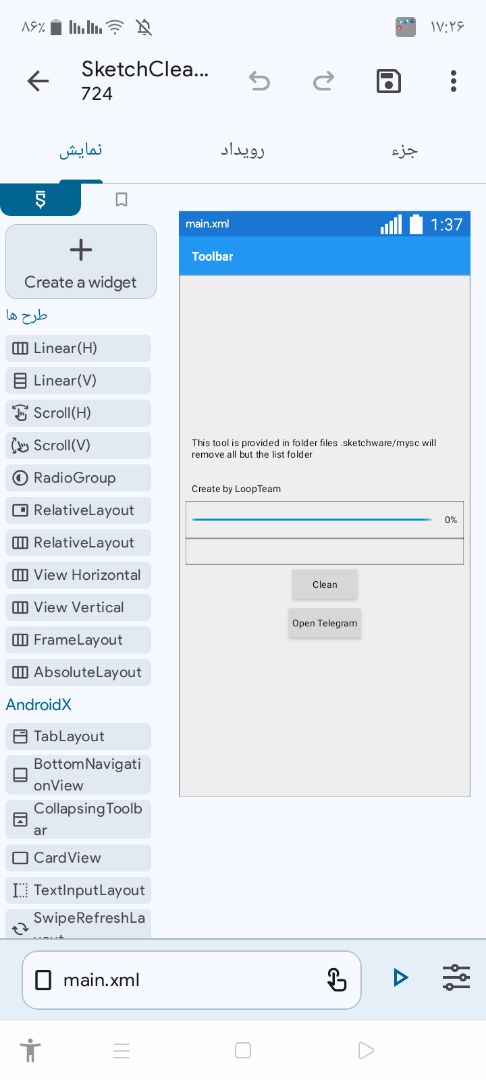Select the Open Telegram button in preview
The image size is (486, 1080).
324,623
